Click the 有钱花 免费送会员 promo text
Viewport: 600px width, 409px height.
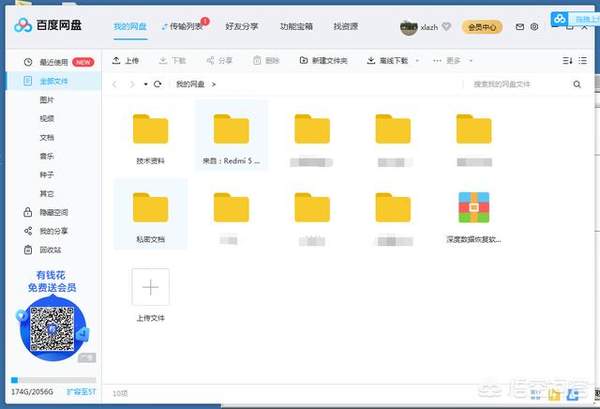(52, 281)
